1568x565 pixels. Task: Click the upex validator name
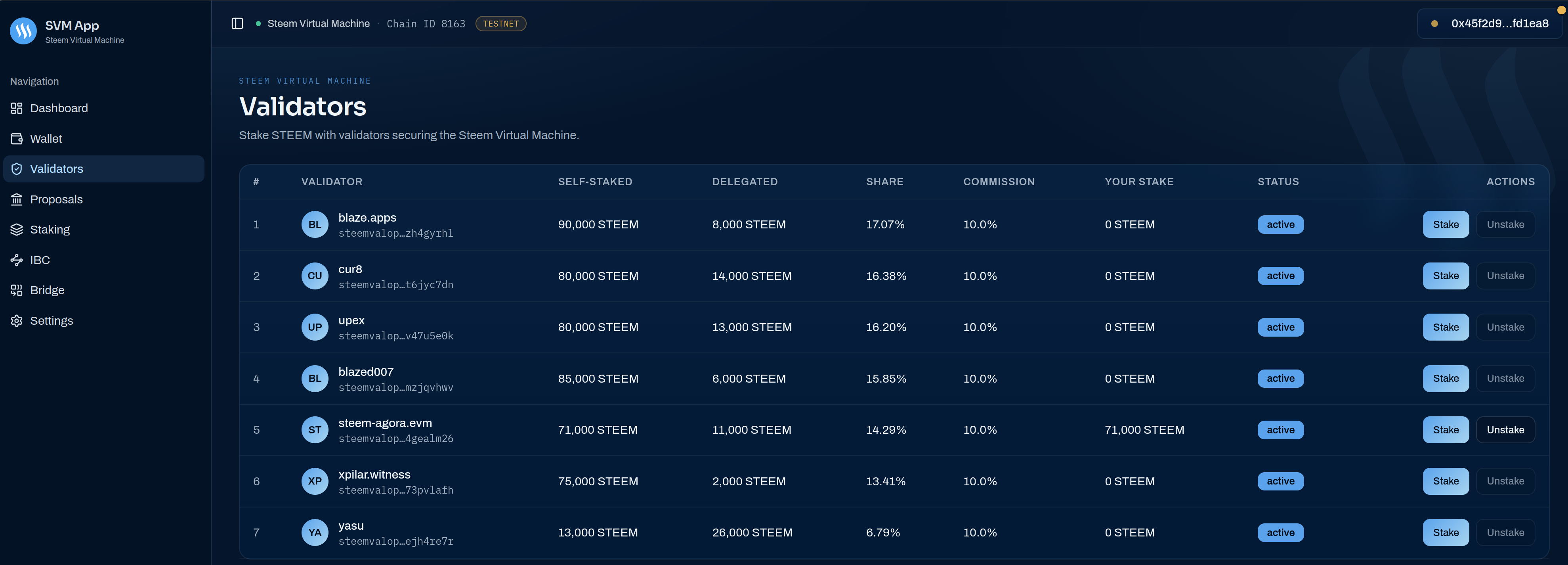(x=351, y=320)
